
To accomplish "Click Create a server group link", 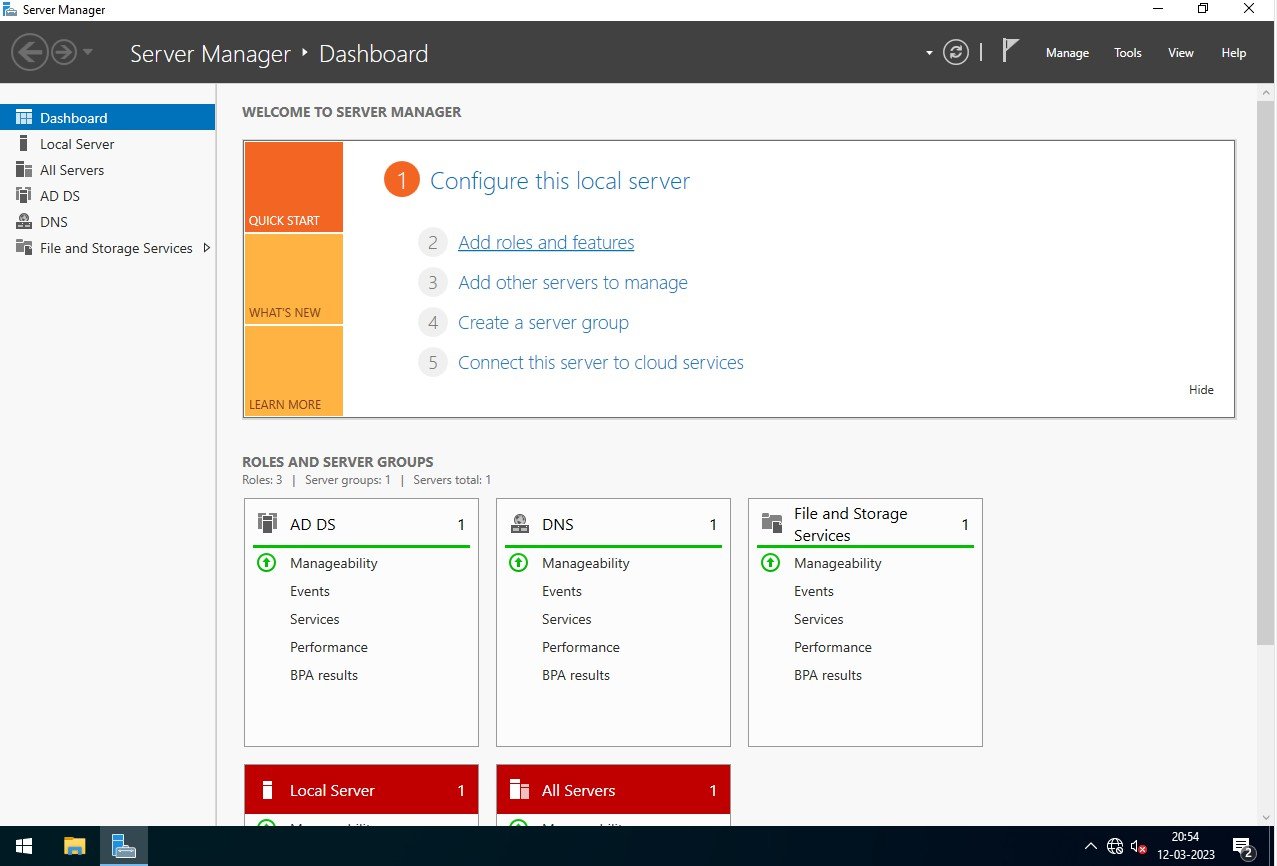I will point(543,323).
